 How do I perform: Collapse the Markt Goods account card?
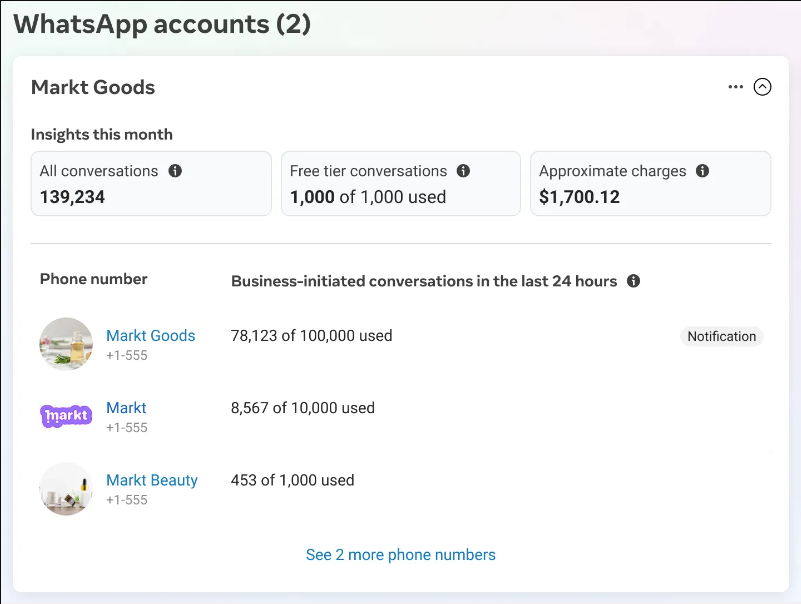click(762, 87)
